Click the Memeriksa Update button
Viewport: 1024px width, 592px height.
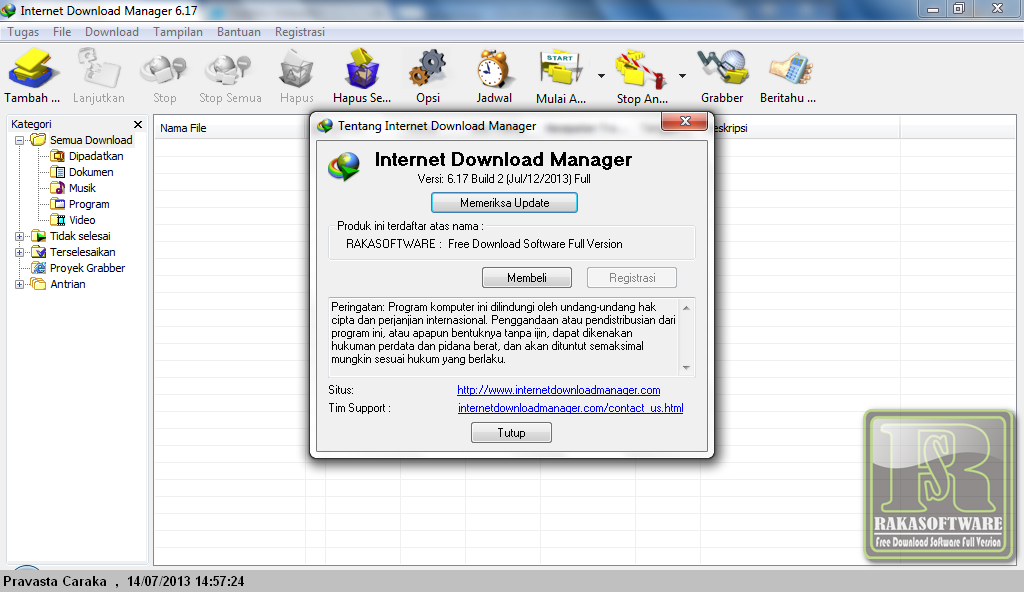tap(504, 203)
